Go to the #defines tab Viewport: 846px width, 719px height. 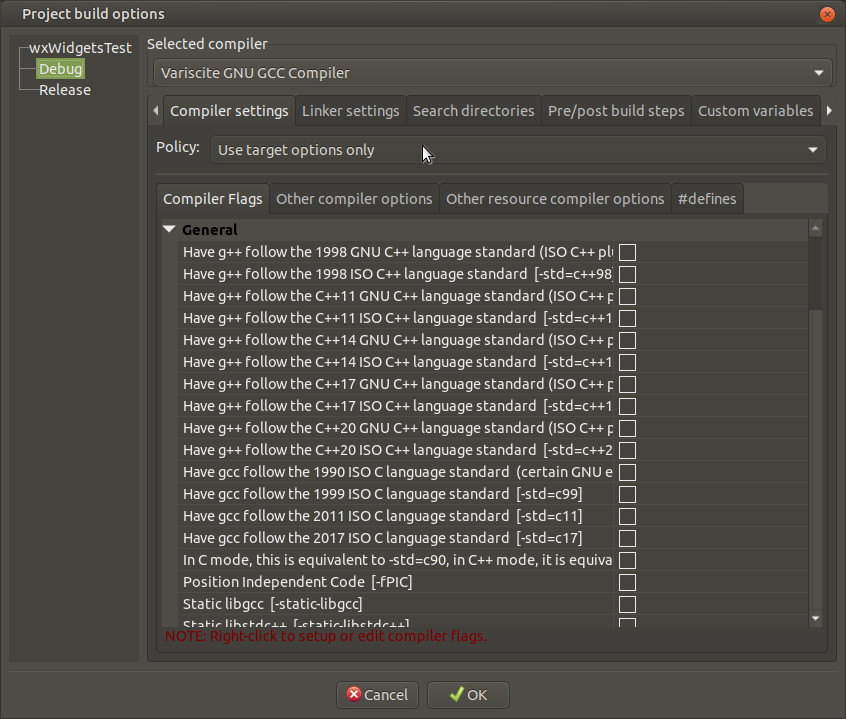tap(706, 199)
